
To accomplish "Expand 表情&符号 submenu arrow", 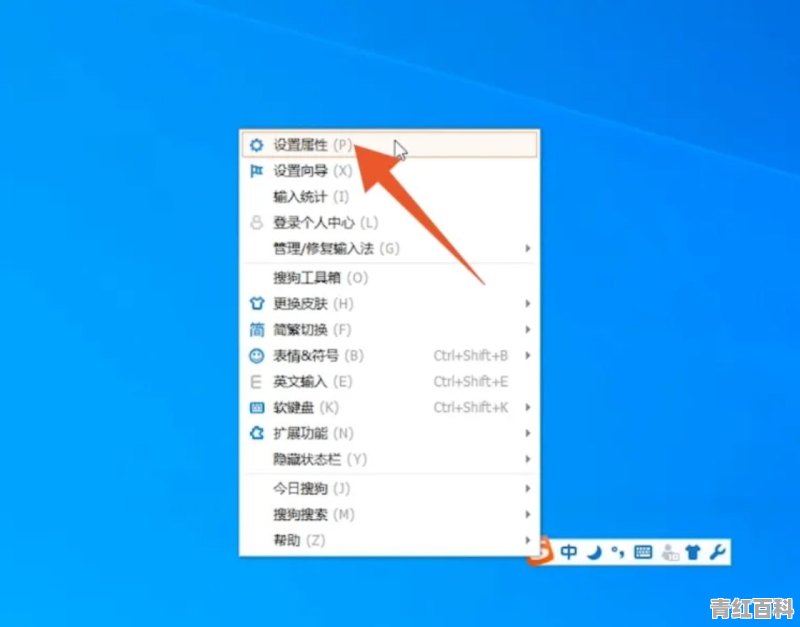I will [528, 356].
